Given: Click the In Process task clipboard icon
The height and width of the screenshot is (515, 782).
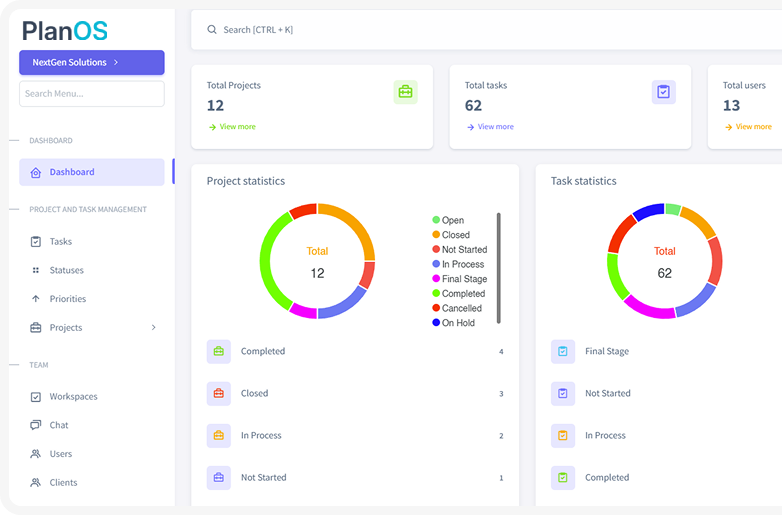Looking at the screenshot, I should tap(562, 436).
